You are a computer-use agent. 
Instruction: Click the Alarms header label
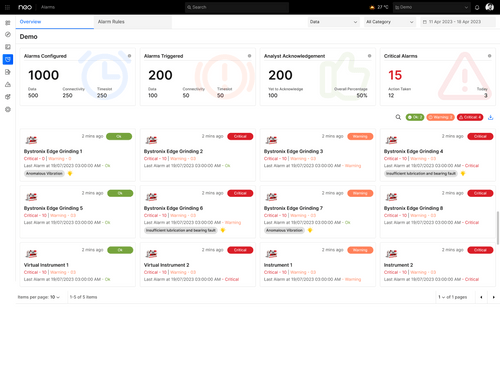tap(48, 7)
